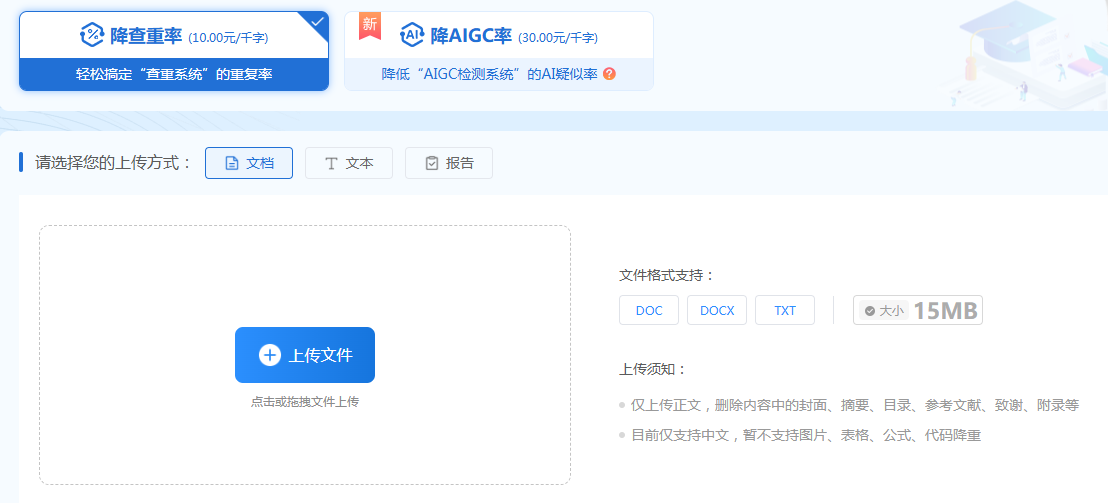Choose 文本 upload method
Screen dimensions: 1108x503
[348, 163]
